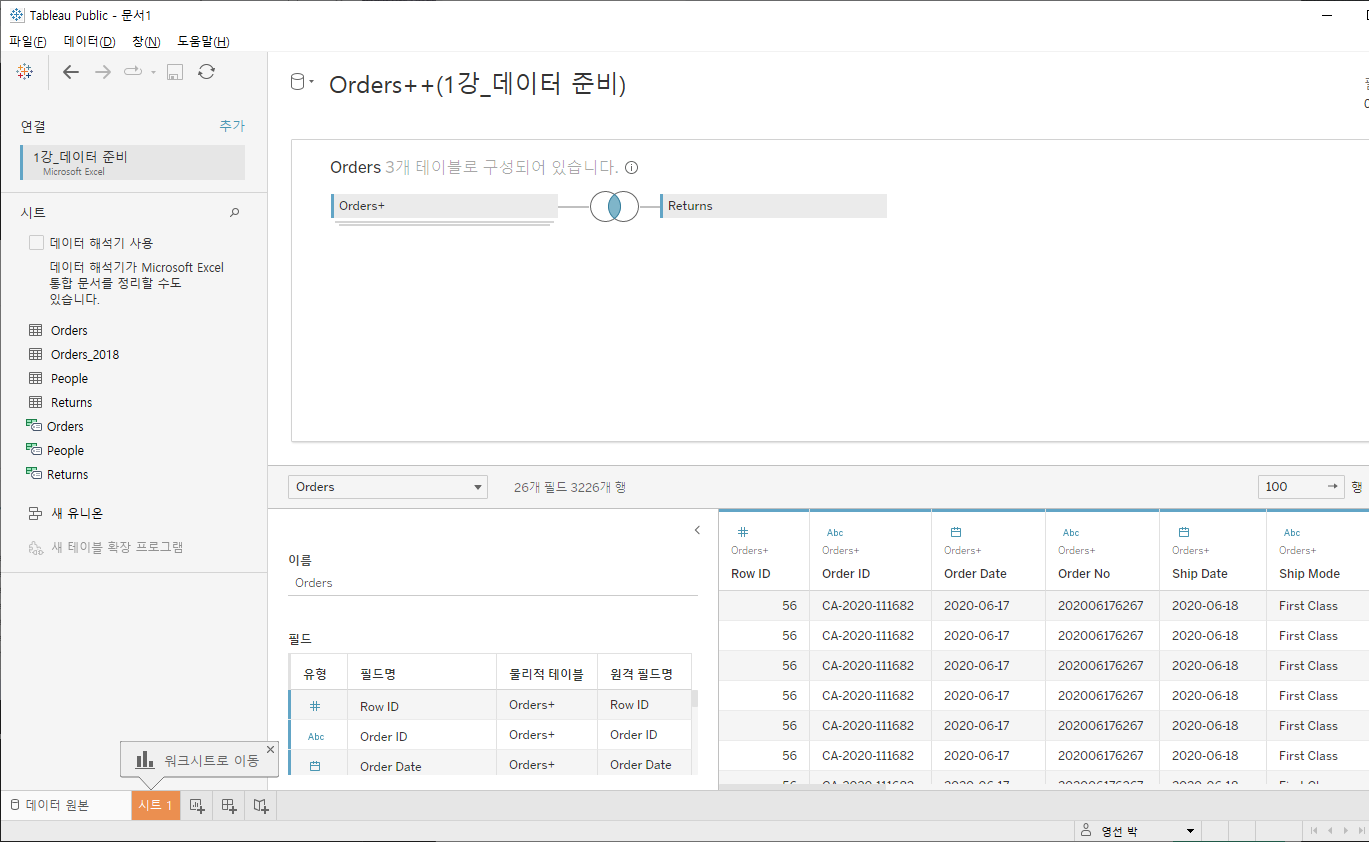Open the Orders table selector dropdown
Image resolution: width=1369 pixels, height=842 pixels.
(388, 487)
